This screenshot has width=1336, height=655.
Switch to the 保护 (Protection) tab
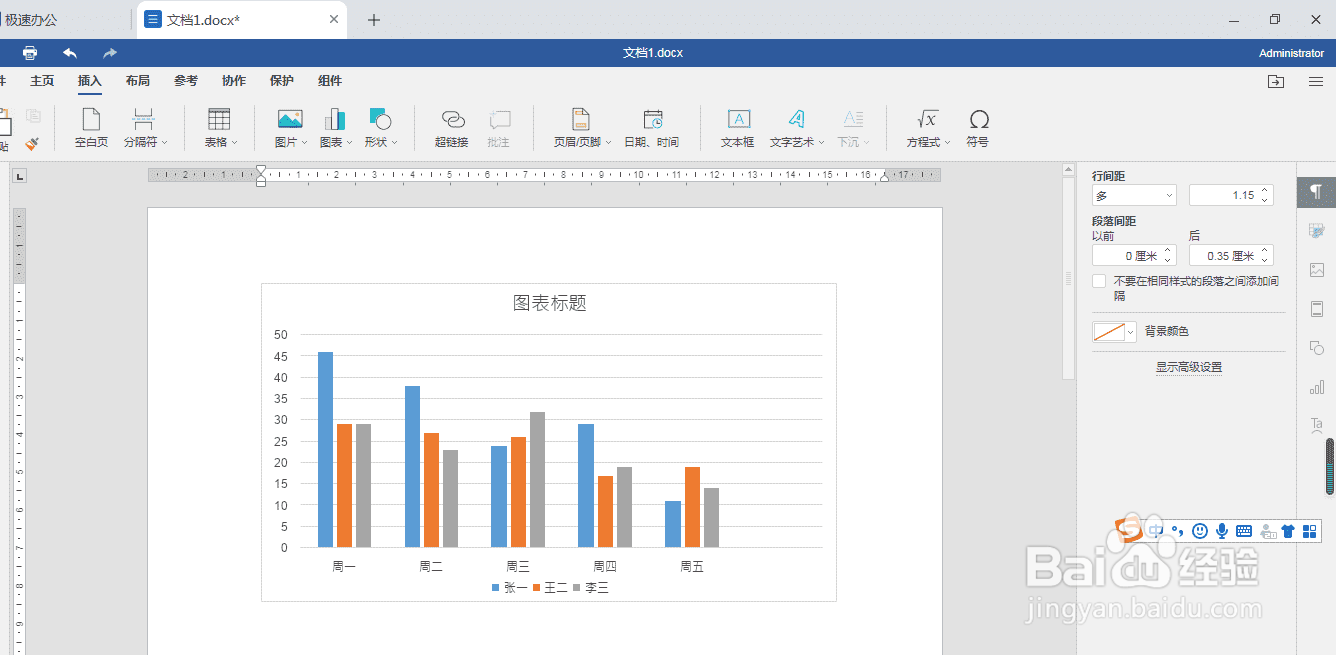coord(282,81)
